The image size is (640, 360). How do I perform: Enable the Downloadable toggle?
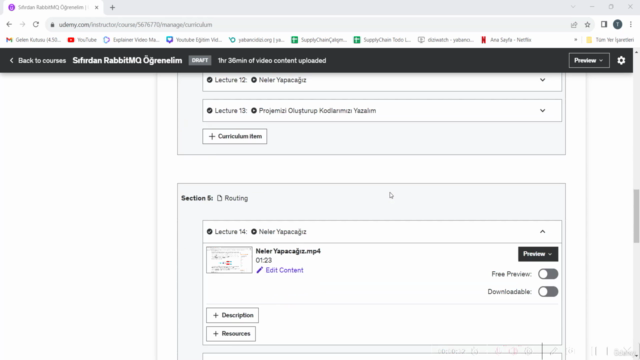pyautogui.click(x=548, y=291)
